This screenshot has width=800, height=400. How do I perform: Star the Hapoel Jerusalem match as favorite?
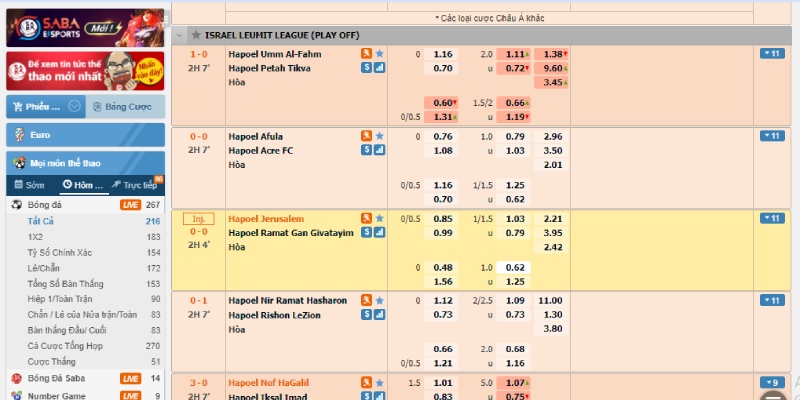[379, 218]
